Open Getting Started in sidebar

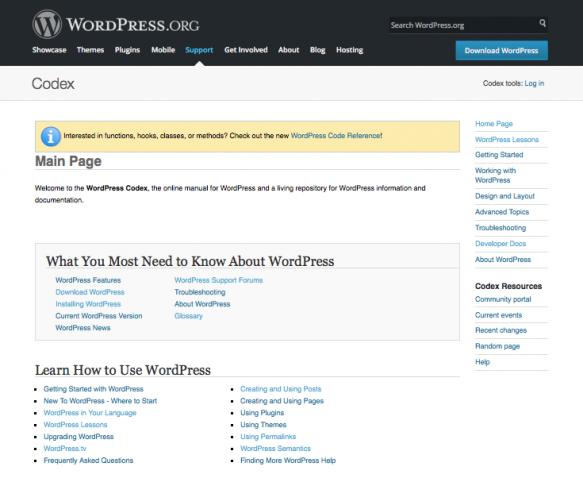click(499, 155)
